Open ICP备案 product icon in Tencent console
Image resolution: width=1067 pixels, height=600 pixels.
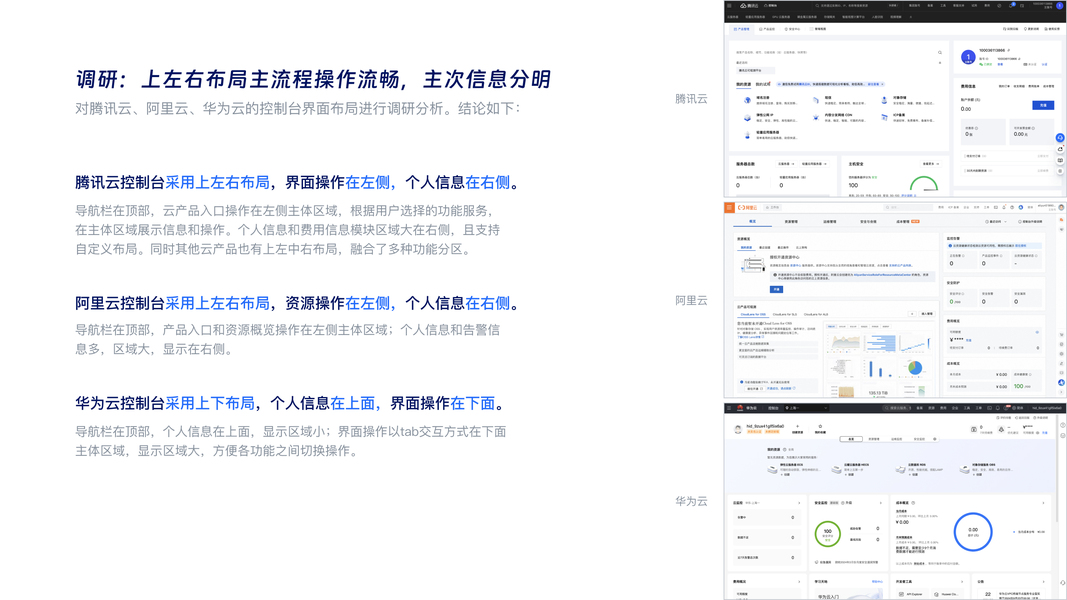tap(884, 117)
